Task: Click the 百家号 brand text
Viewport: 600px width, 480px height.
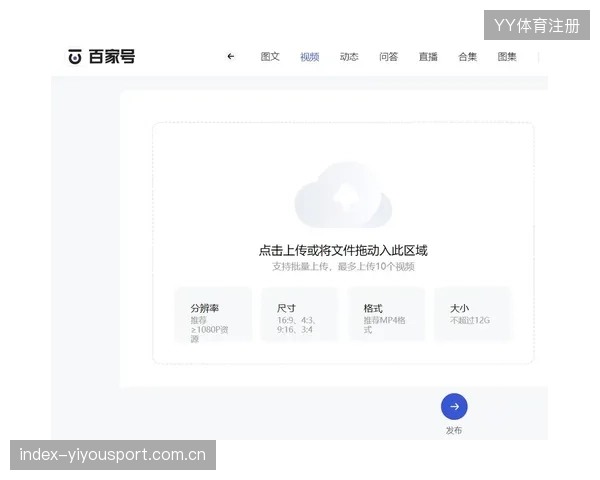Action: 112,57
